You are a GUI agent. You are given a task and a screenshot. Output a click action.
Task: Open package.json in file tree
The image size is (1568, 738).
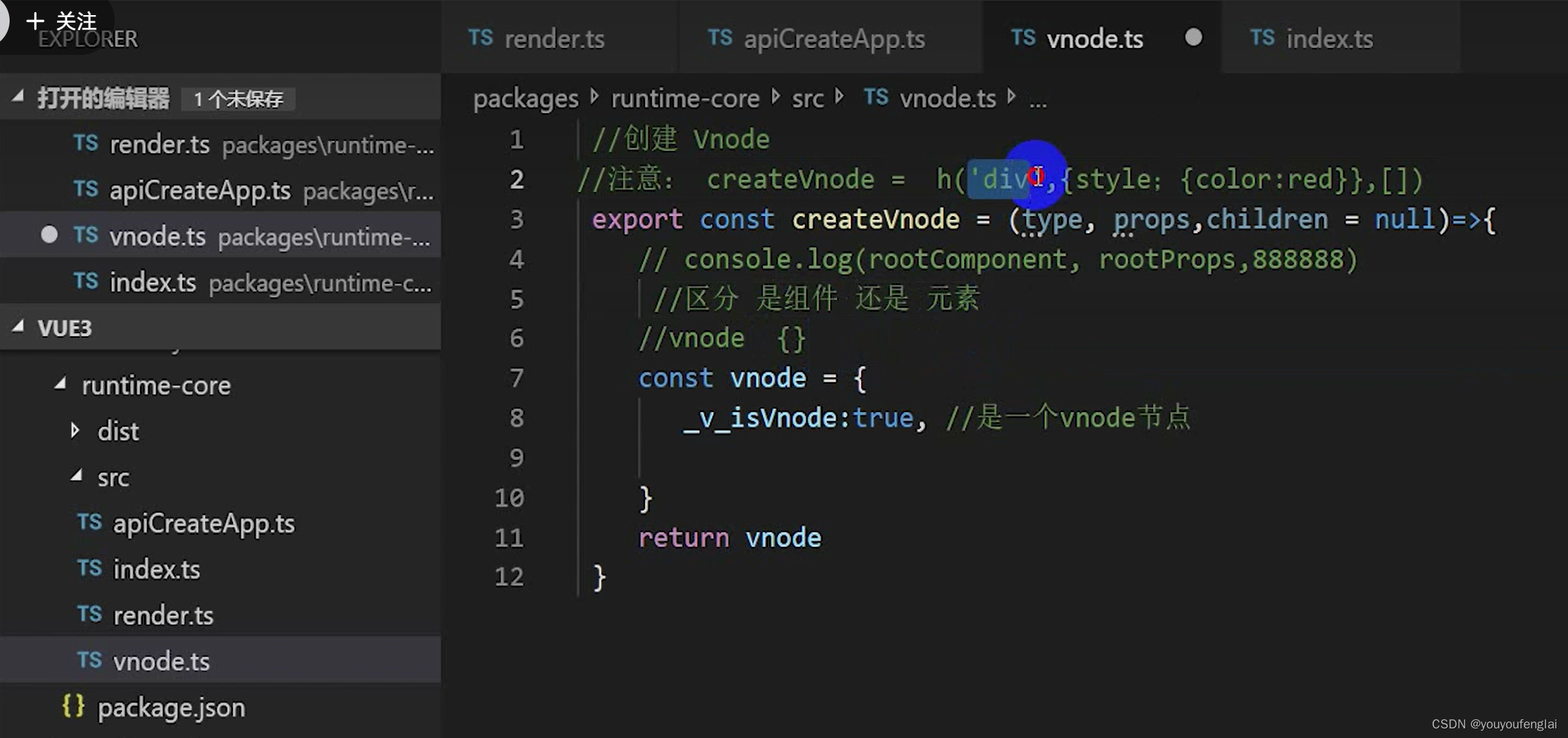220,707
